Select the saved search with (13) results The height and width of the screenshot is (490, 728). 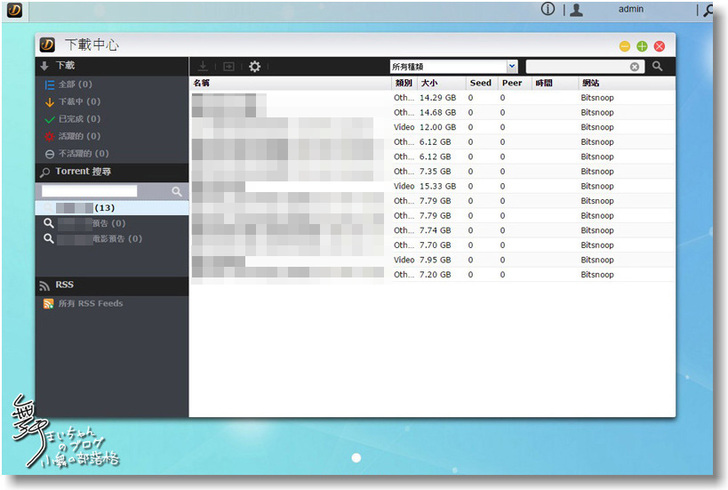point(112,208)
